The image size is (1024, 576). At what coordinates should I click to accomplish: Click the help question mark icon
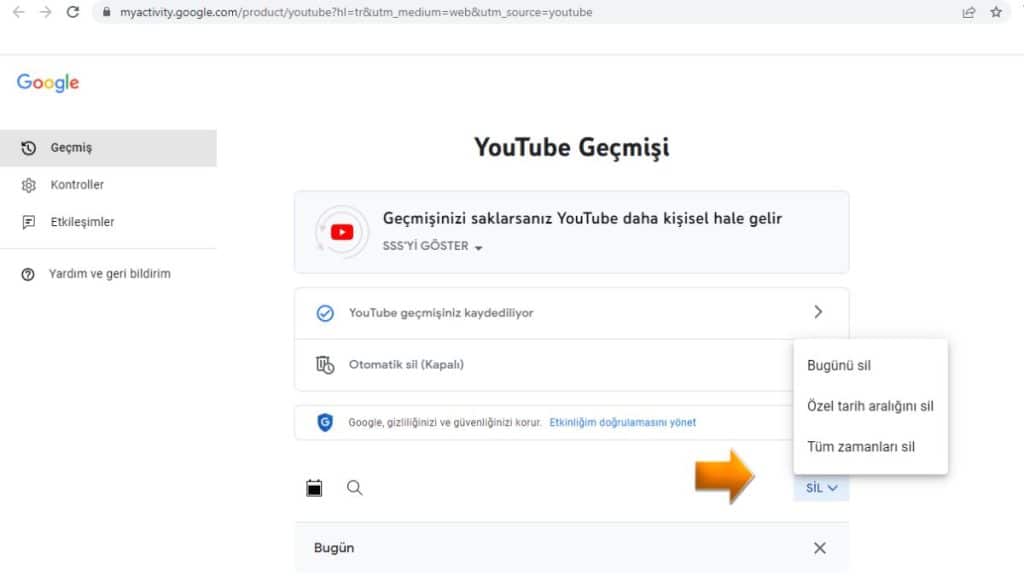pos(27,274)
